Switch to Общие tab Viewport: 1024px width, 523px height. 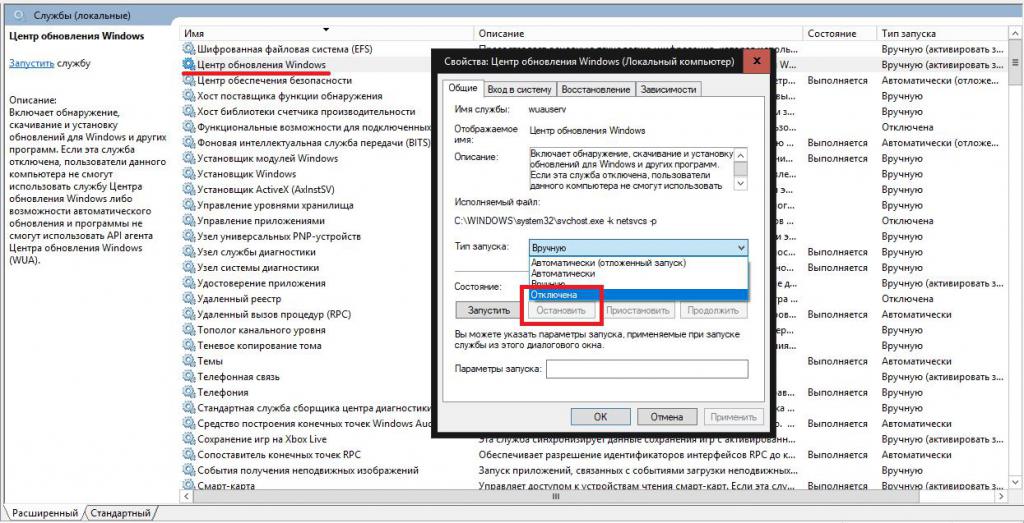pos(463,88)
